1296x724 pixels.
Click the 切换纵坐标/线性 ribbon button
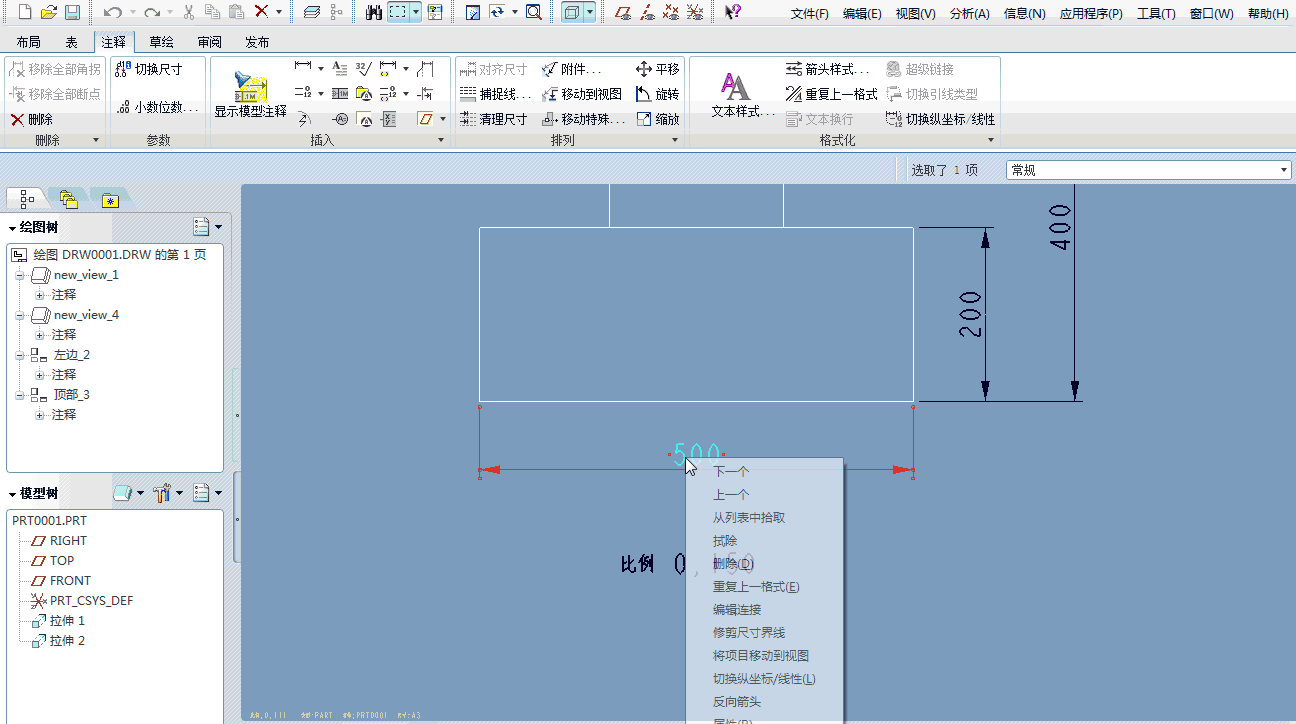941,119
